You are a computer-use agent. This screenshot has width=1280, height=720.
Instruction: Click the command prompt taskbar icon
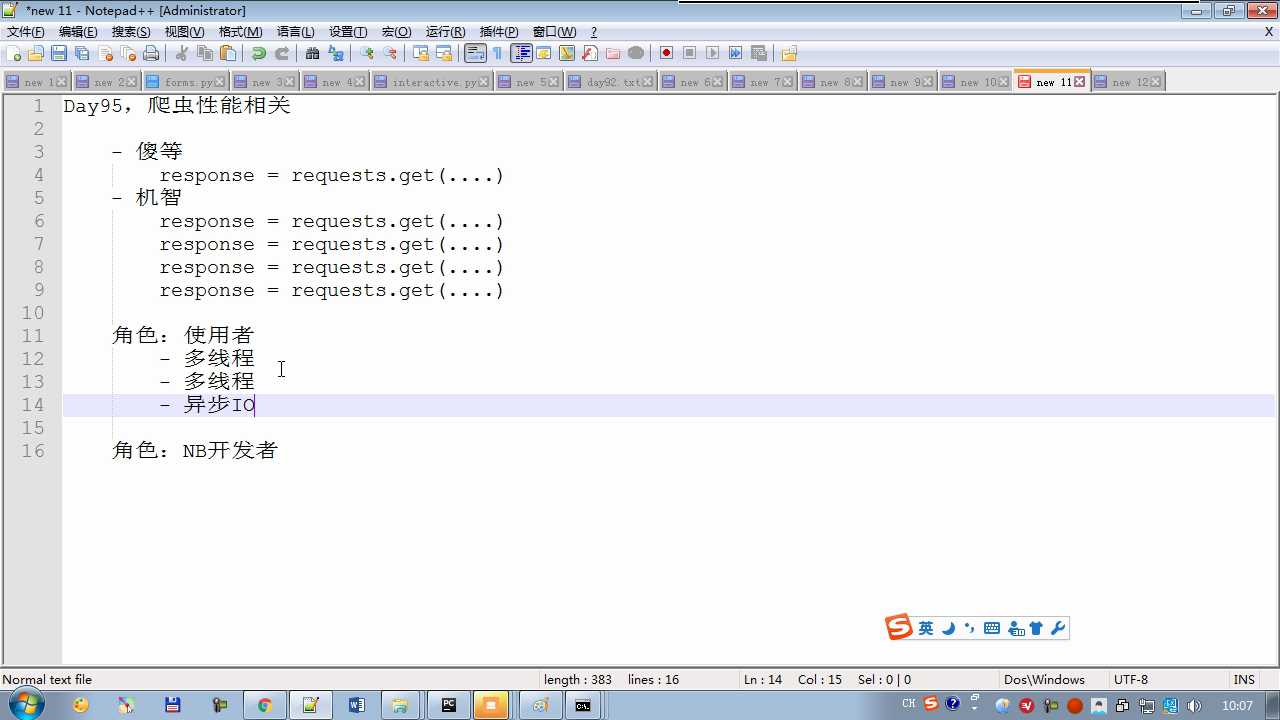pyautogui.click(x=582, y=705)
